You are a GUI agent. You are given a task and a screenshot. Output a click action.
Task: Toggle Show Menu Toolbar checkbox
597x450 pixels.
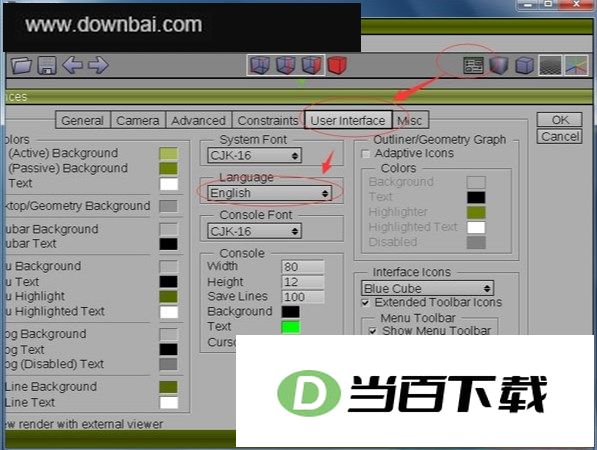point(373,331)
